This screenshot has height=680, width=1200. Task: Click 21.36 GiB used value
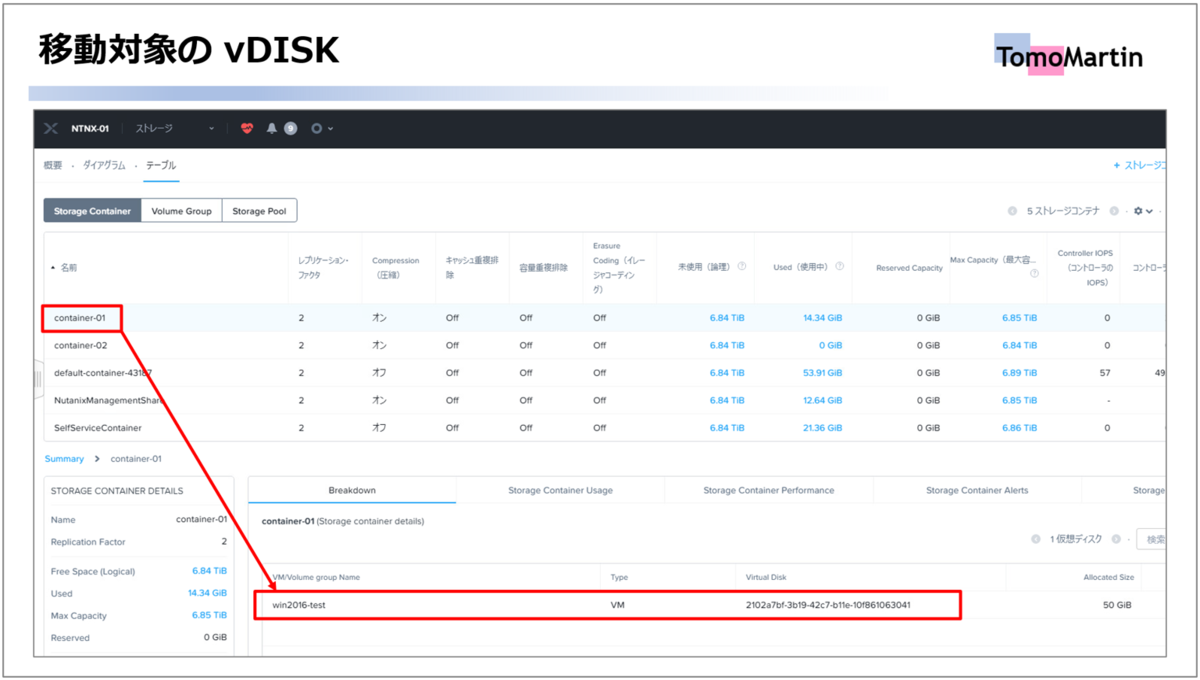tap(823, 427)
